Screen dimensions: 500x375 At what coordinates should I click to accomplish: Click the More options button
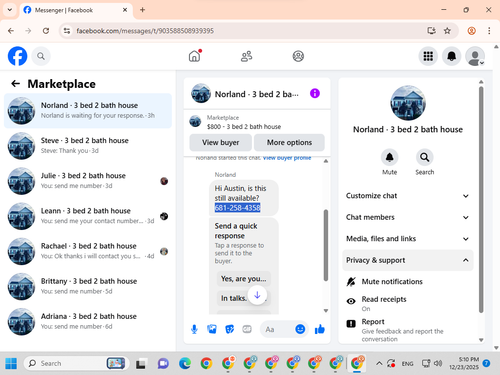pyautogui.click(x=289, y=142)
